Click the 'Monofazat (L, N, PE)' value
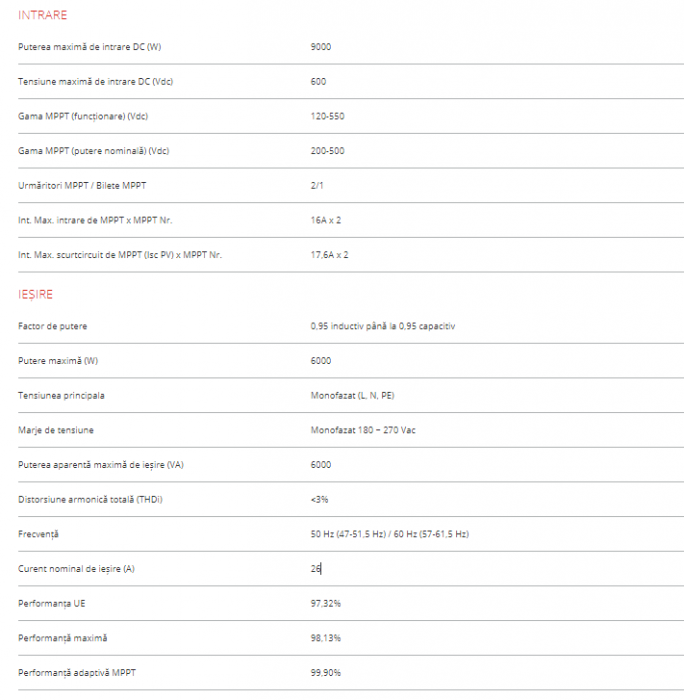The height and width of the screenshot is (700, 684). (x=352, y=395)
